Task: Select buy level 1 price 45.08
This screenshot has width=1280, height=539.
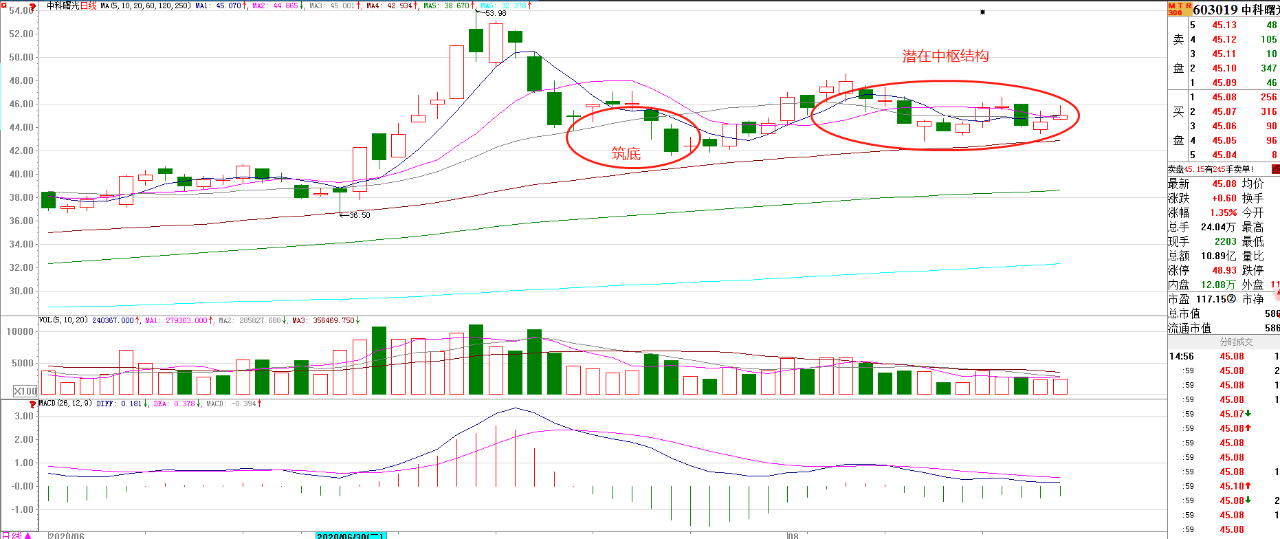Action: coord(1224,97)
